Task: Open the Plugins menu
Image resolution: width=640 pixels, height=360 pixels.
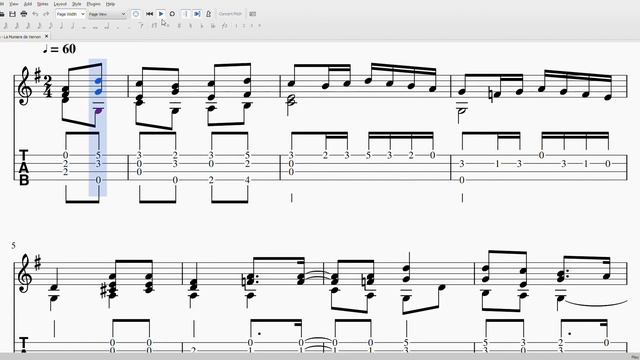Action: click(x=93, y=4)
